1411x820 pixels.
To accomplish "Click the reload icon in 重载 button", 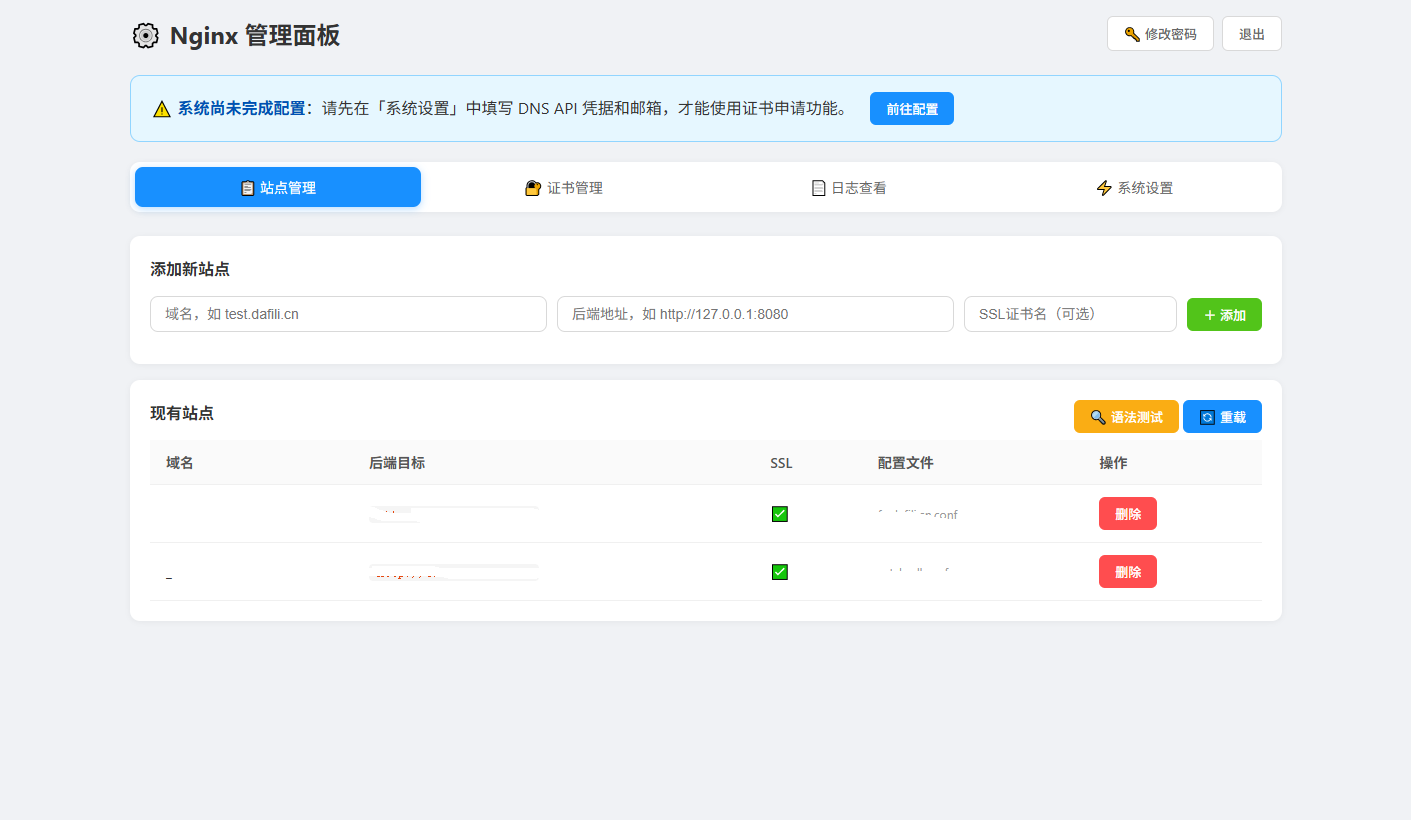I will (1207, 417).
